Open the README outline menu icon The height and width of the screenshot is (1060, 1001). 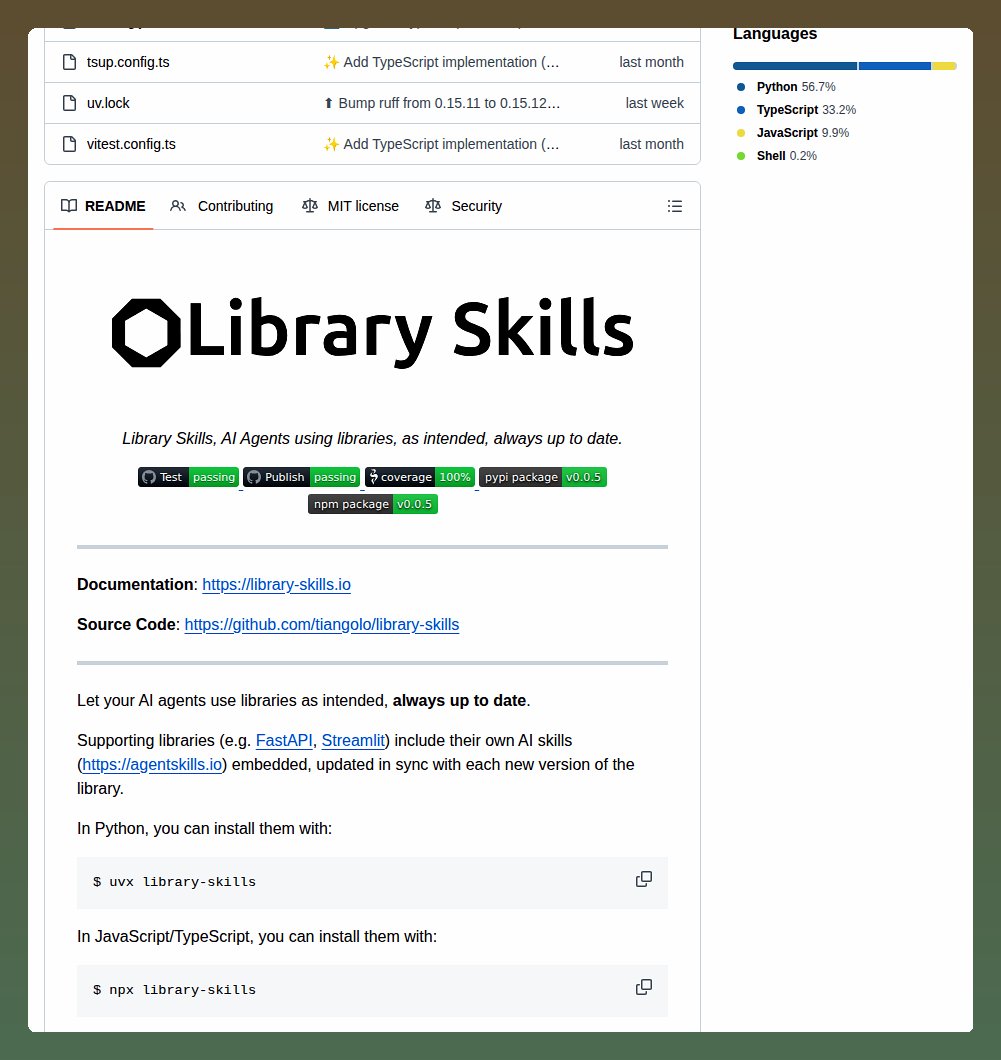click(675, 206)
